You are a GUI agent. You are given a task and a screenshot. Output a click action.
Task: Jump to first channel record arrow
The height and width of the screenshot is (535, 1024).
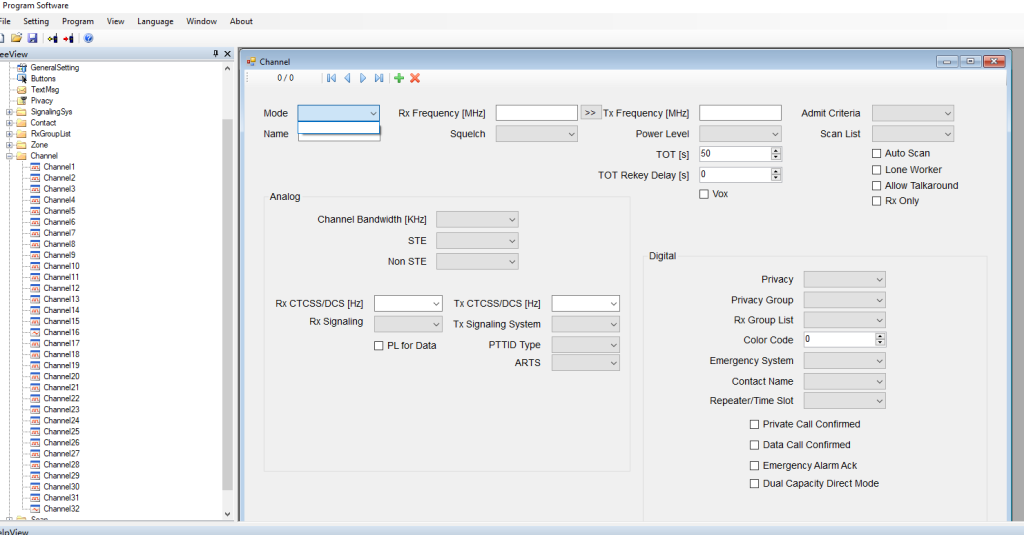[x=331, y=78]
